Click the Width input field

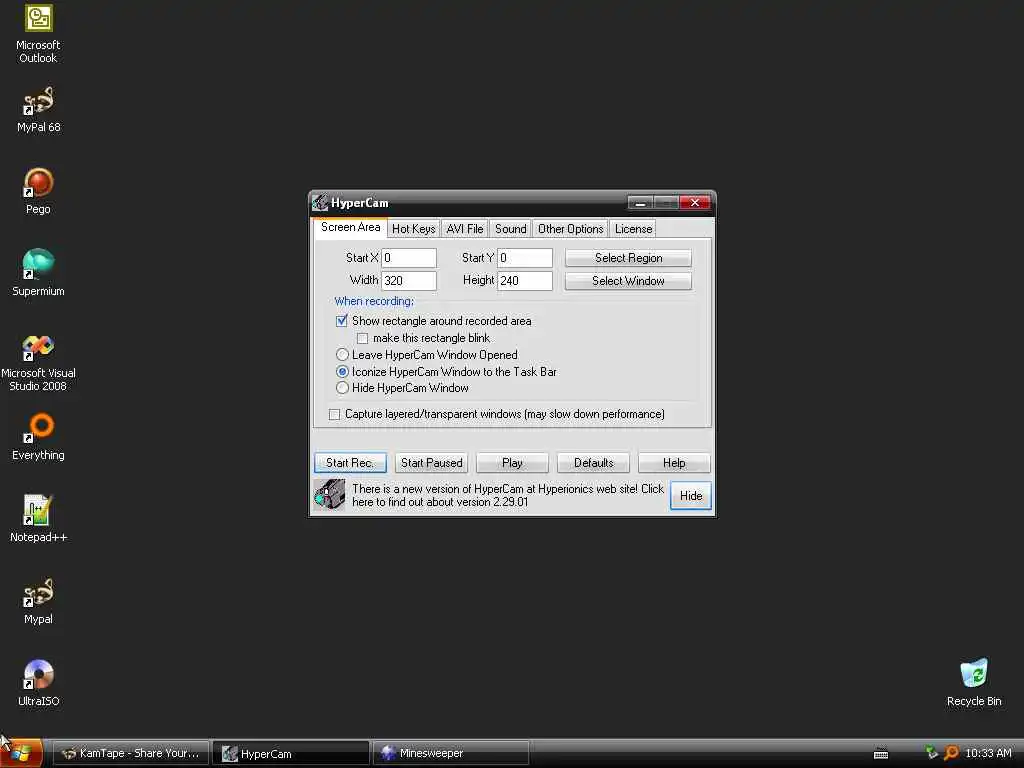pos(409,281)
